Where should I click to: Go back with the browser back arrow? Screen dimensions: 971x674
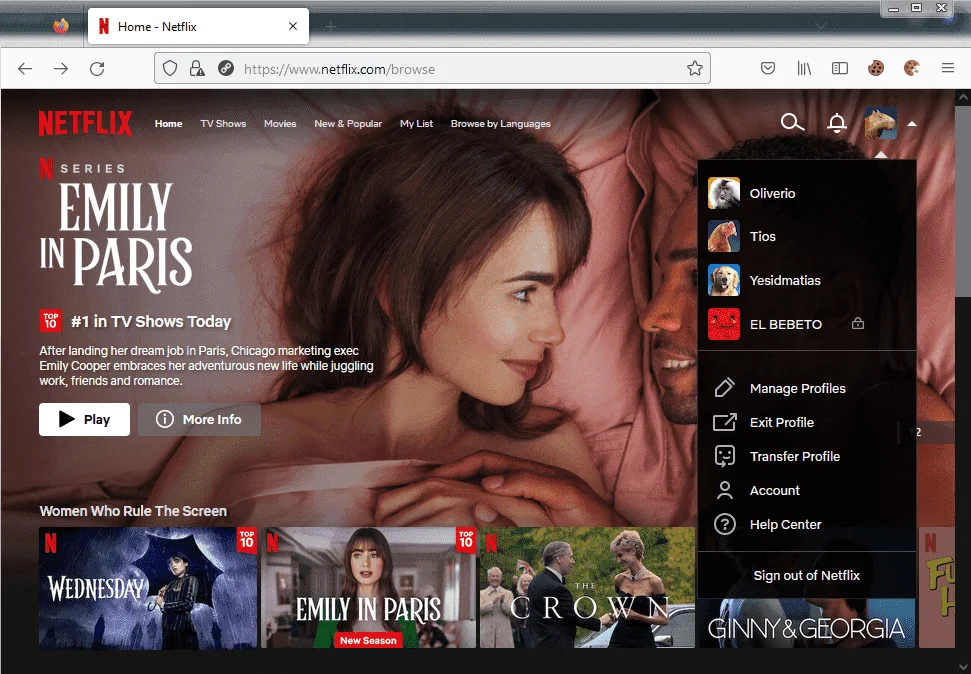(25, 69)
